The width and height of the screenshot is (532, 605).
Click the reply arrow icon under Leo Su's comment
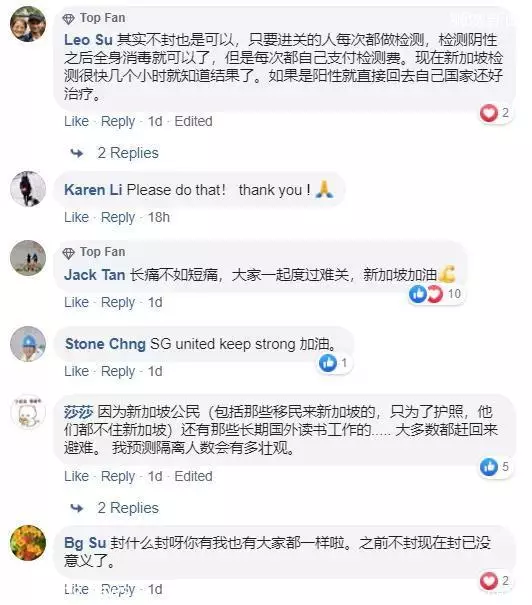77,154
